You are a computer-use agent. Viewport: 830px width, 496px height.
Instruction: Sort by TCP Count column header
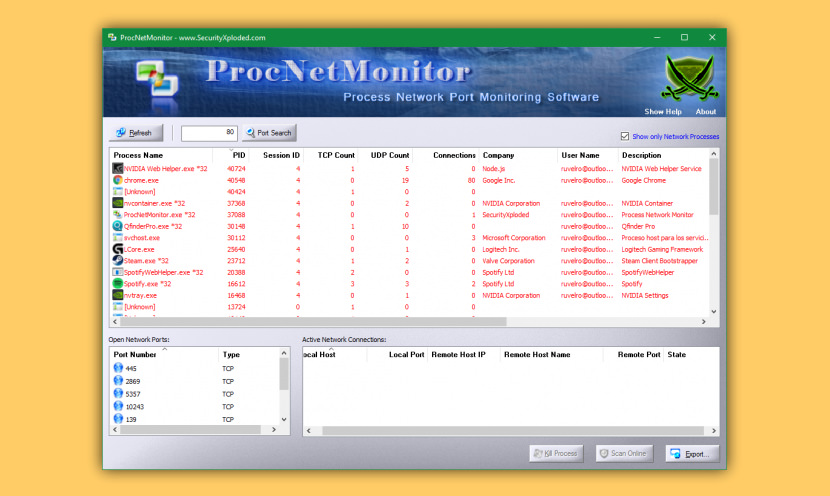click(x=331, y=155)
